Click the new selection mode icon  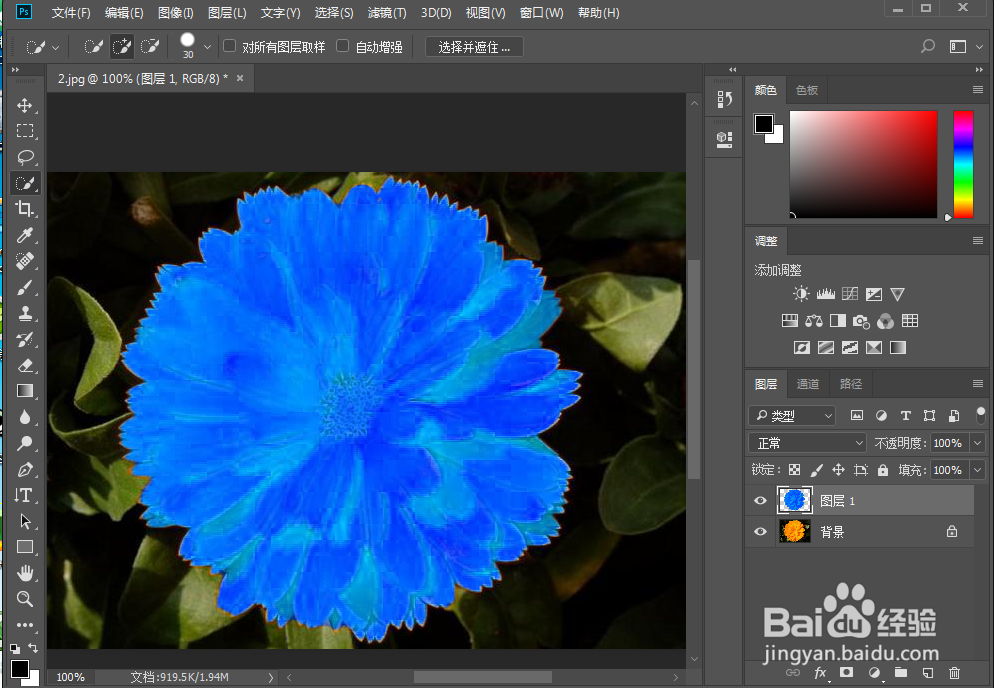tap(93, 46)
